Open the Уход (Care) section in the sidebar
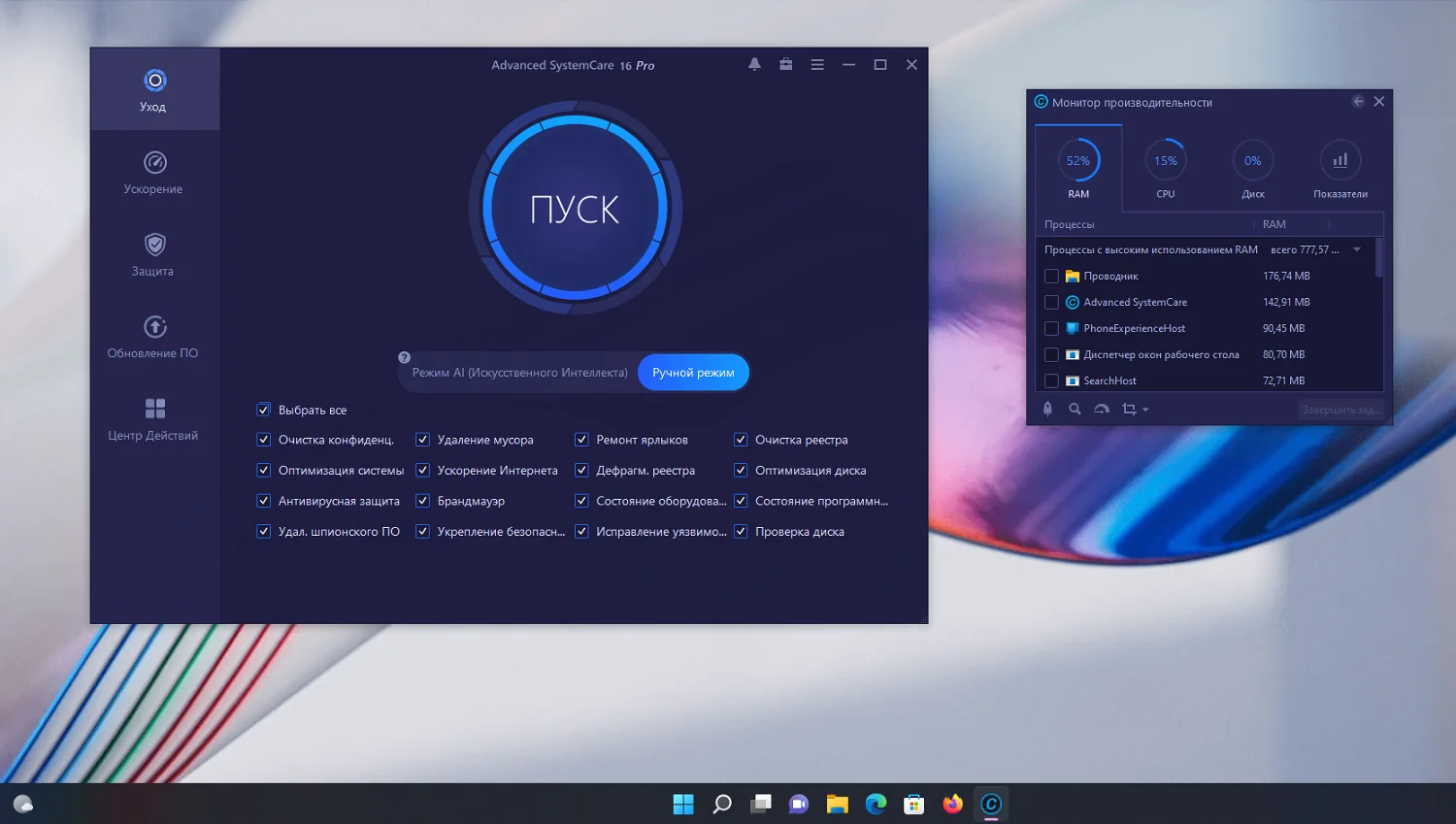The width and height of the screenshot is (1456, 824). pos(154,89)
